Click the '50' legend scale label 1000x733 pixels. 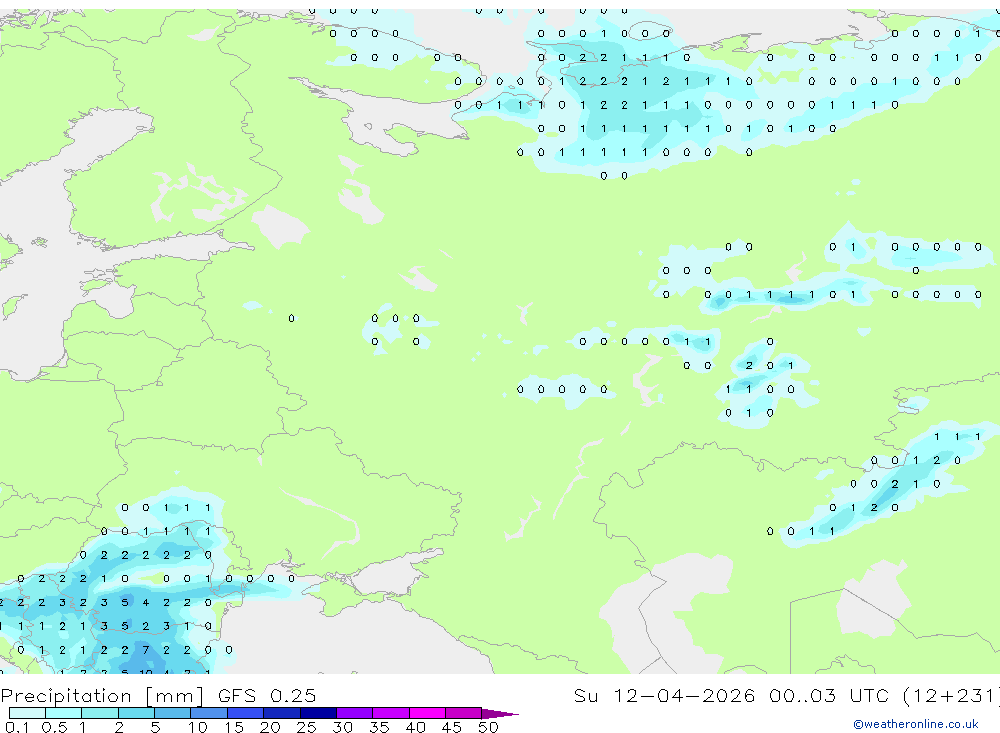pyautogui.click(x=488, y=727)
